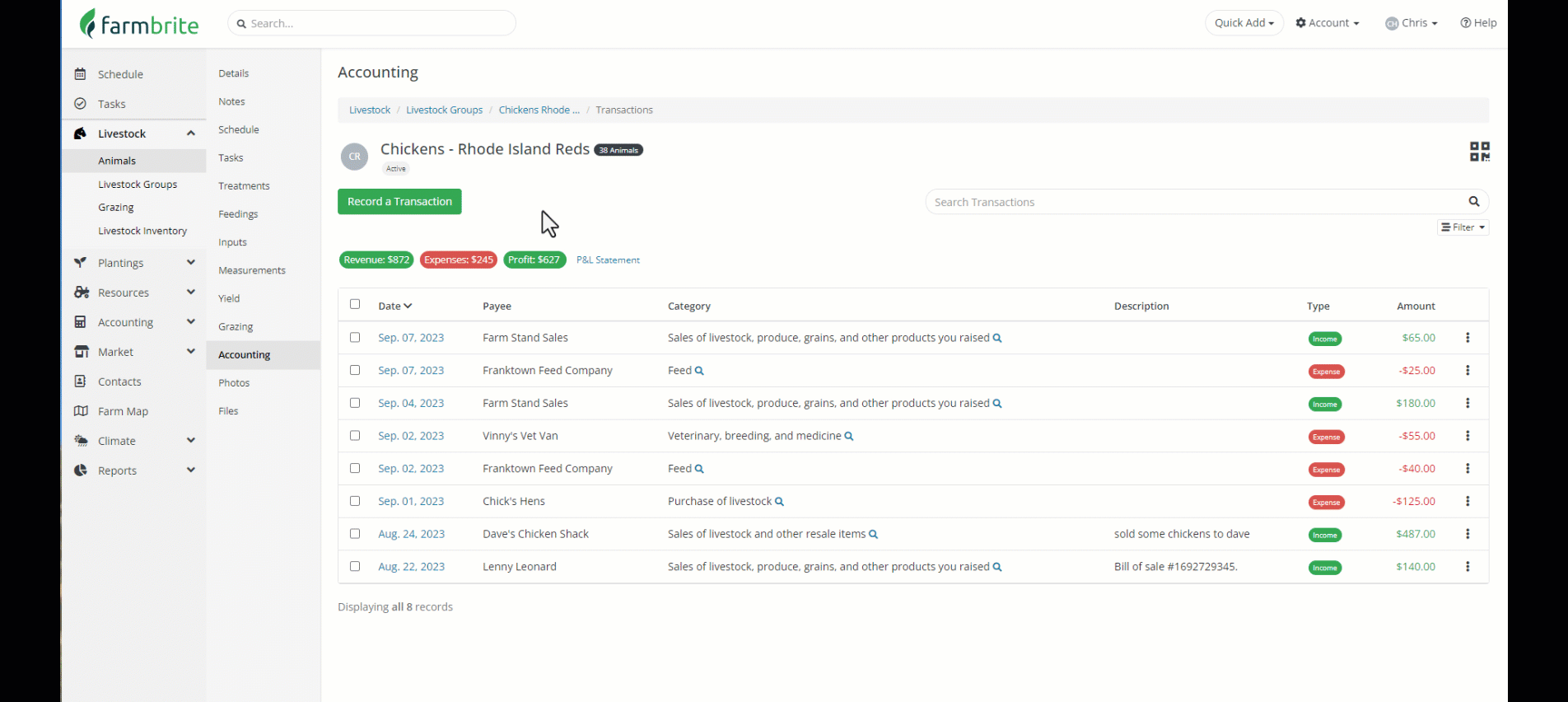Expand the Climate sidebar section
1568x702 pixels.
tap(191, 441)
